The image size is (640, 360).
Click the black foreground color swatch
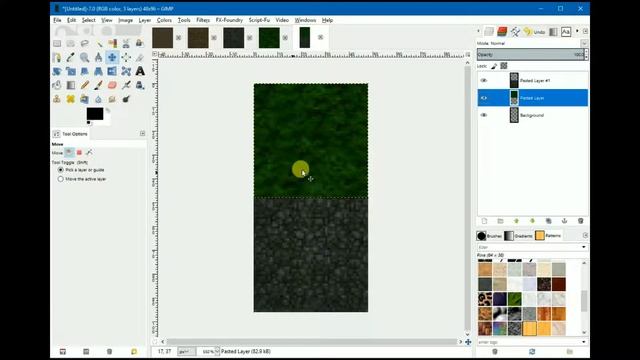tap(95, 114)
